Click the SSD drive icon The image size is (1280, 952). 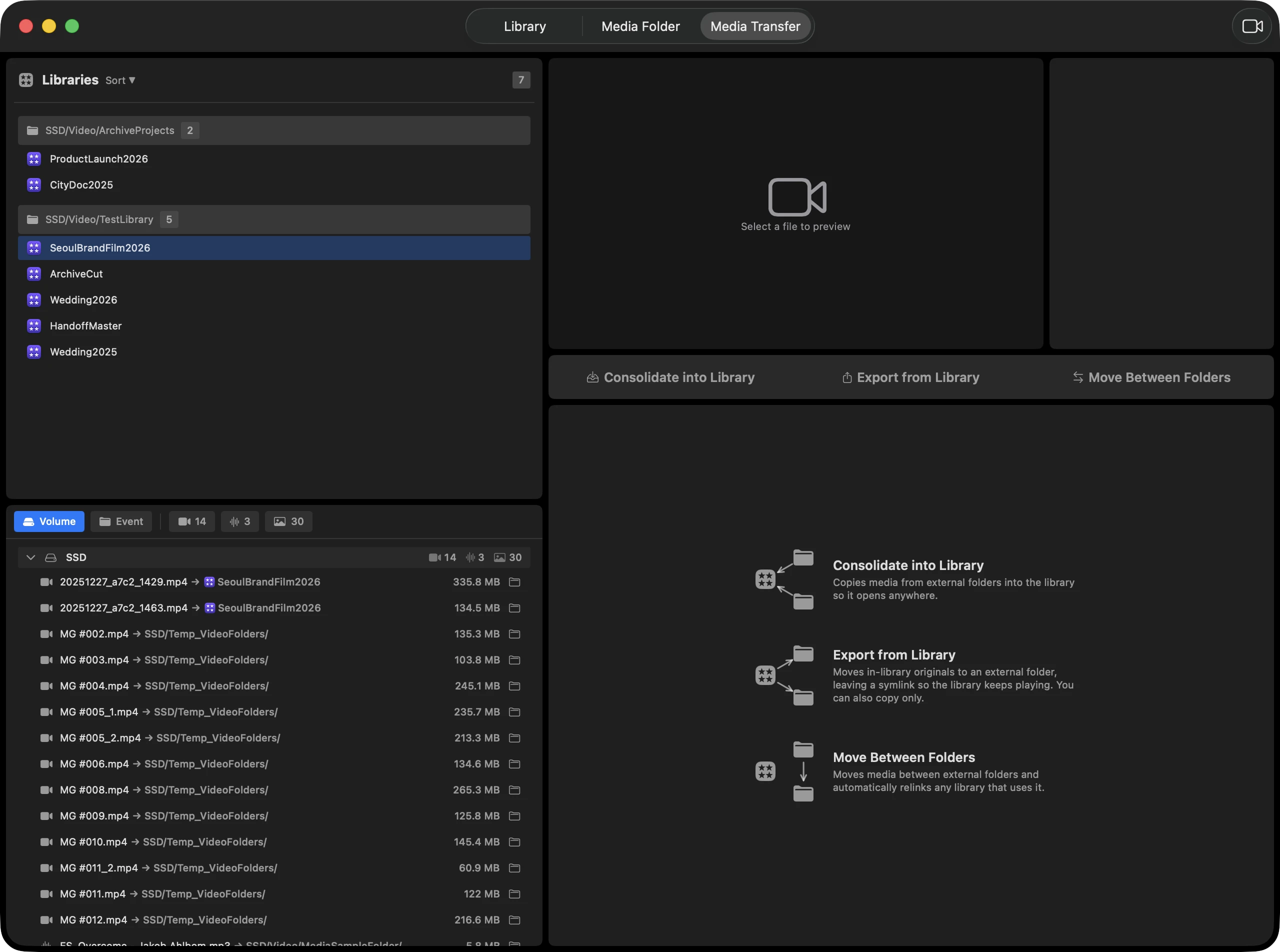(x=50, y=558)
